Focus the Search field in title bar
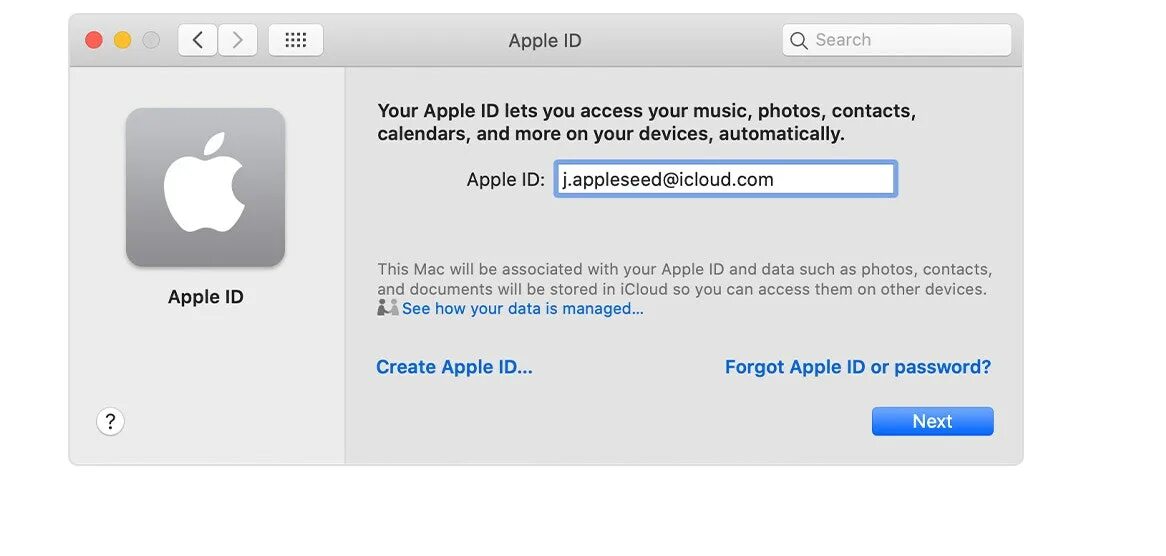Screen dimensions: 1166x556 (x=897, y=40)
